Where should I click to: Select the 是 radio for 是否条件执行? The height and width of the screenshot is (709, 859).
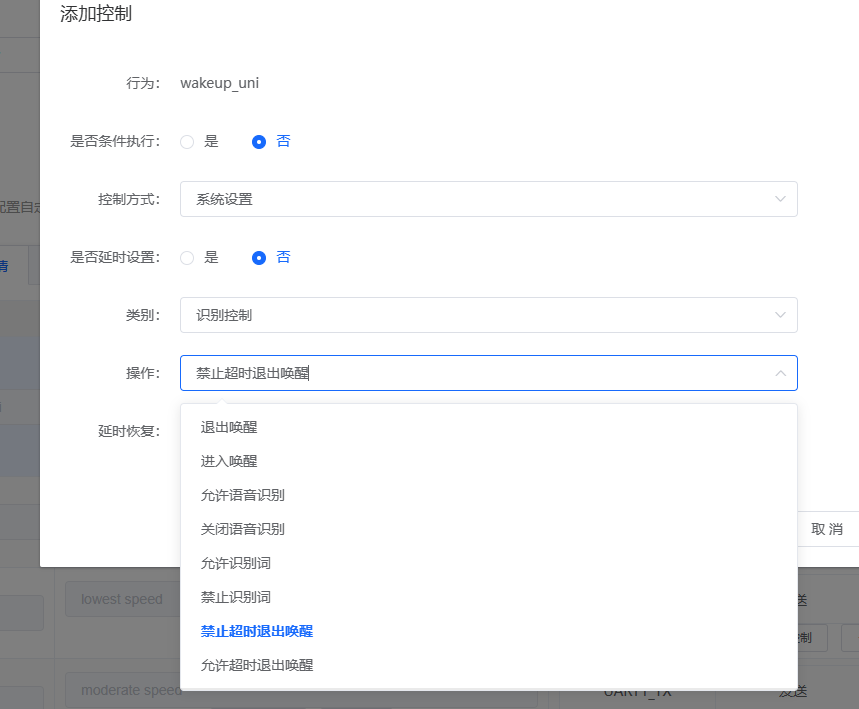tap(187, 141)
